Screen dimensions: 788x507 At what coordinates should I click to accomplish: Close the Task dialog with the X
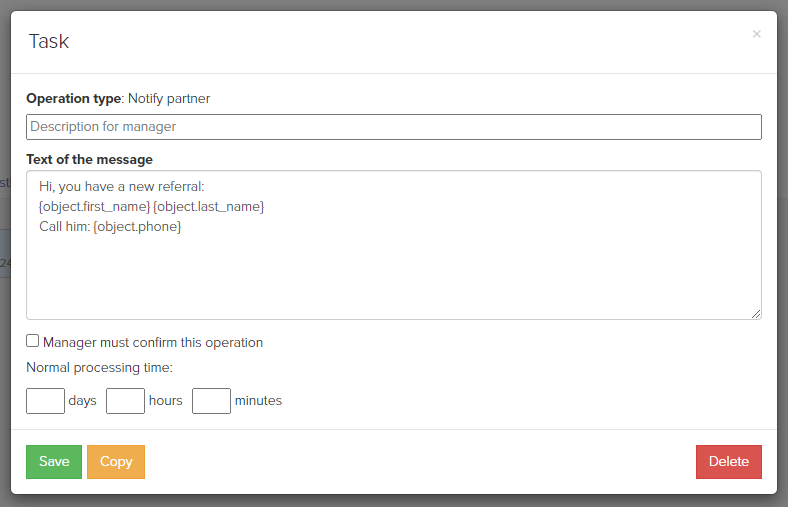(756, 34)
